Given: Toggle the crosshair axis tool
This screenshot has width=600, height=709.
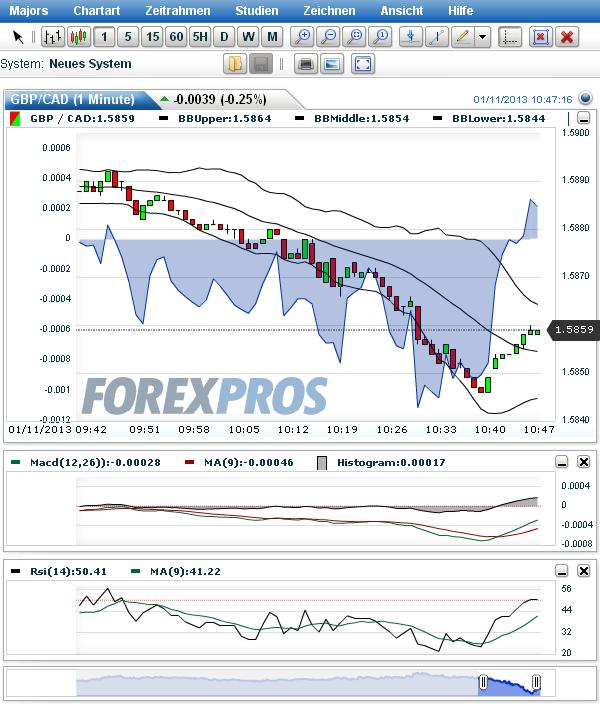Looking at the screenshot, I should pyautogui.click(x=510, y=37).
